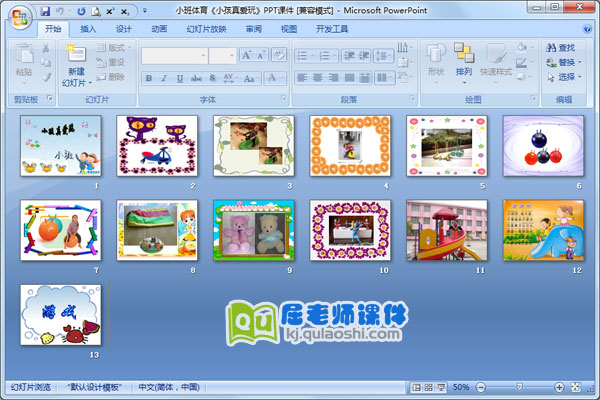Click the bullets list icon
This screenshot has width=600, height=400.
tap(305, 56)
